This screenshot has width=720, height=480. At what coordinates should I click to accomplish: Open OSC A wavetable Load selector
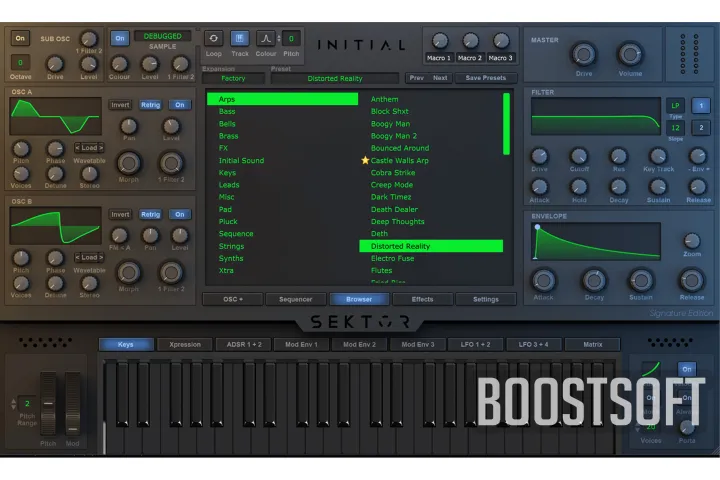(89, 147)
